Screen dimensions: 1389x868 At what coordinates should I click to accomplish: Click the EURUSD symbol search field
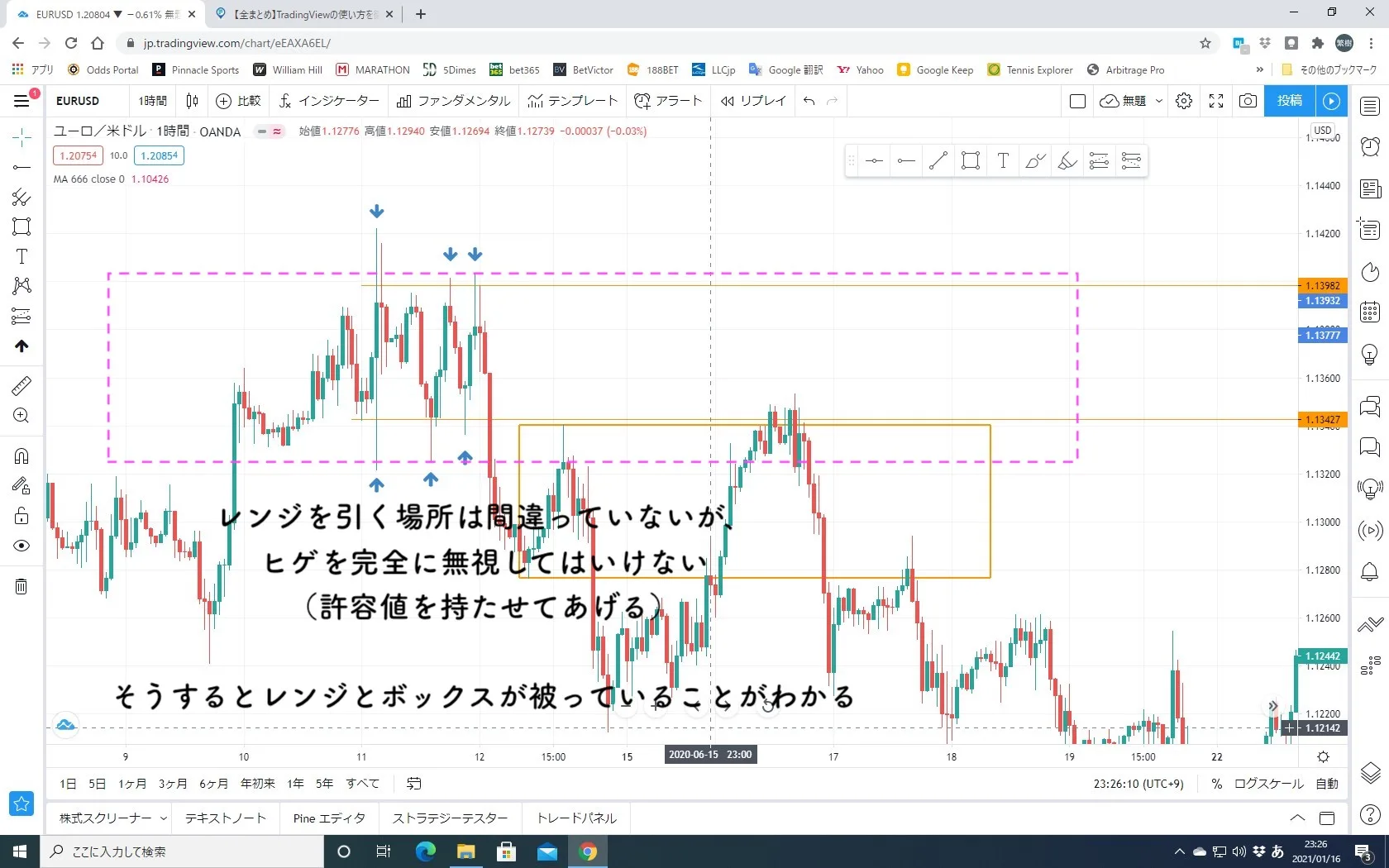78,101
